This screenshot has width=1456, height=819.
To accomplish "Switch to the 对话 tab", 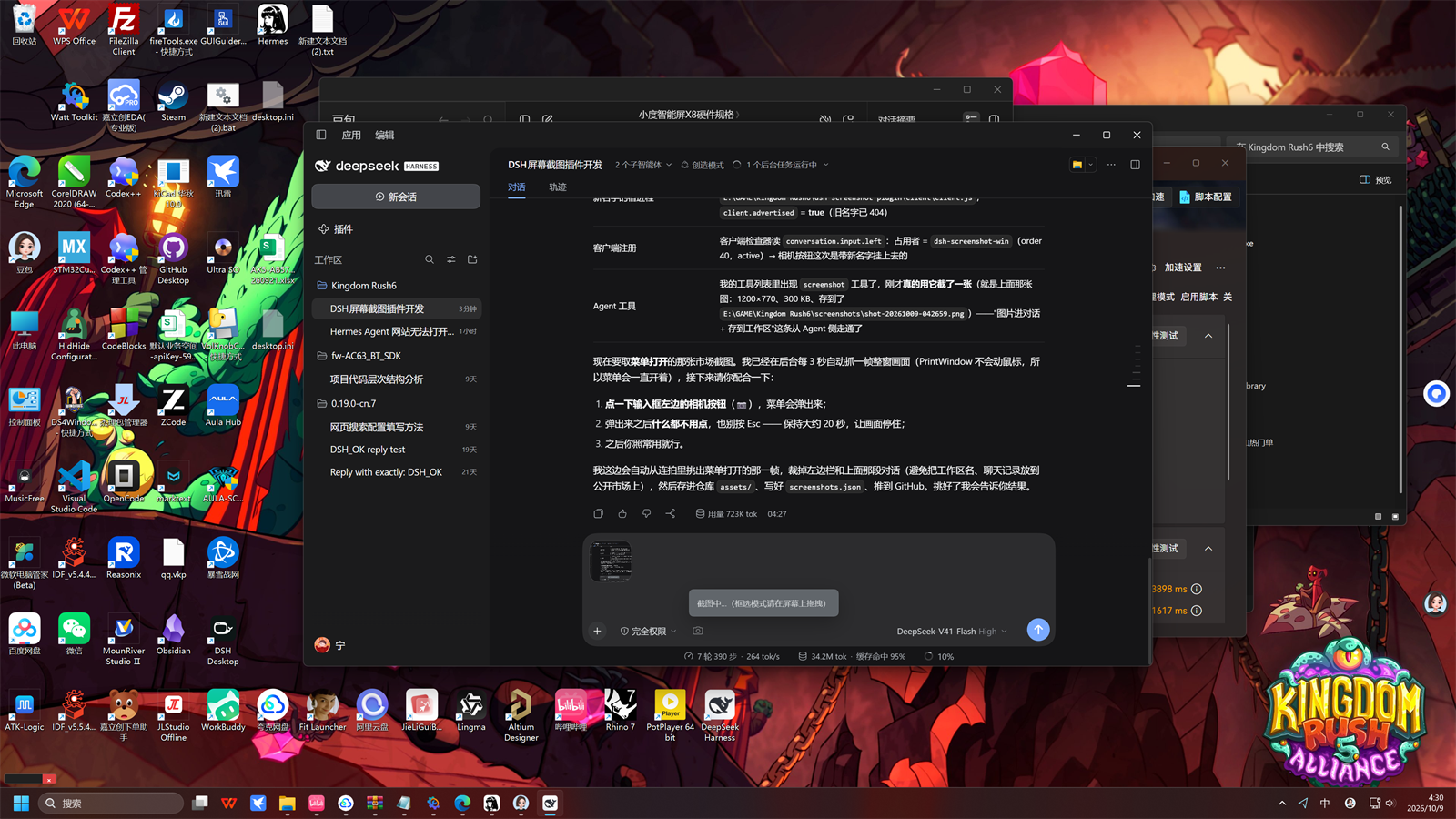I will tap(517, 187).
